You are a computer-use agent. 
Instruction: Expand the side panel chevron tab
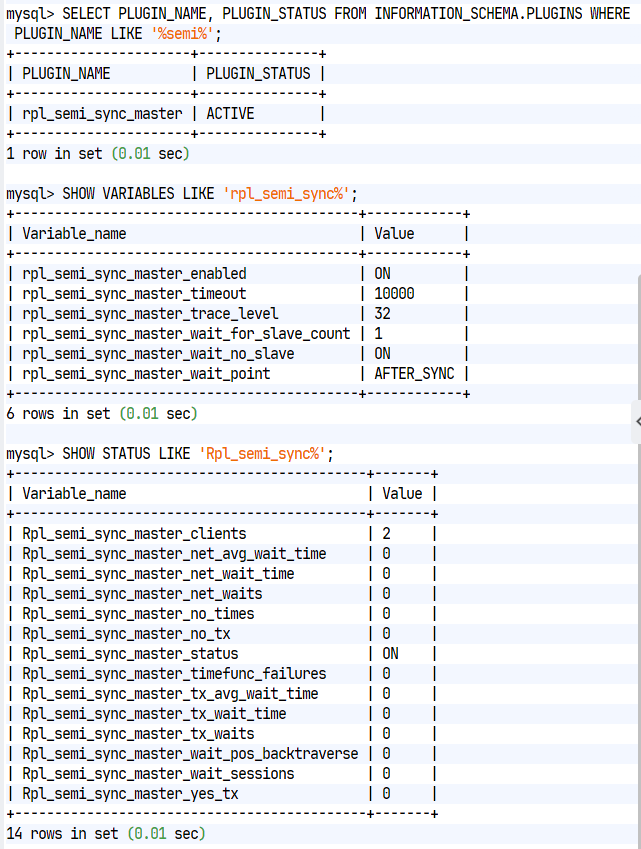[x=637, y=422]
